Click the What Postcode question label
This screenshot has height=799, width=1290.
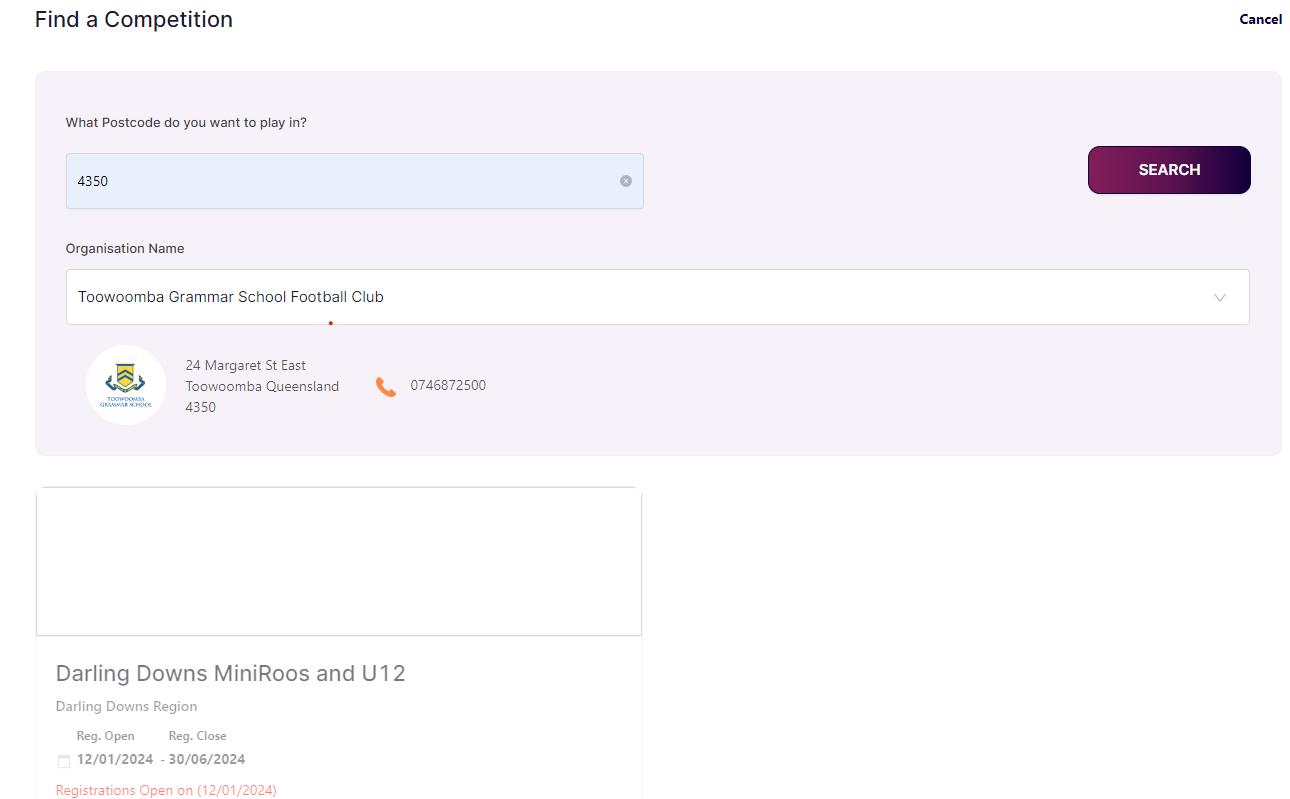click(x=186, y=123)
